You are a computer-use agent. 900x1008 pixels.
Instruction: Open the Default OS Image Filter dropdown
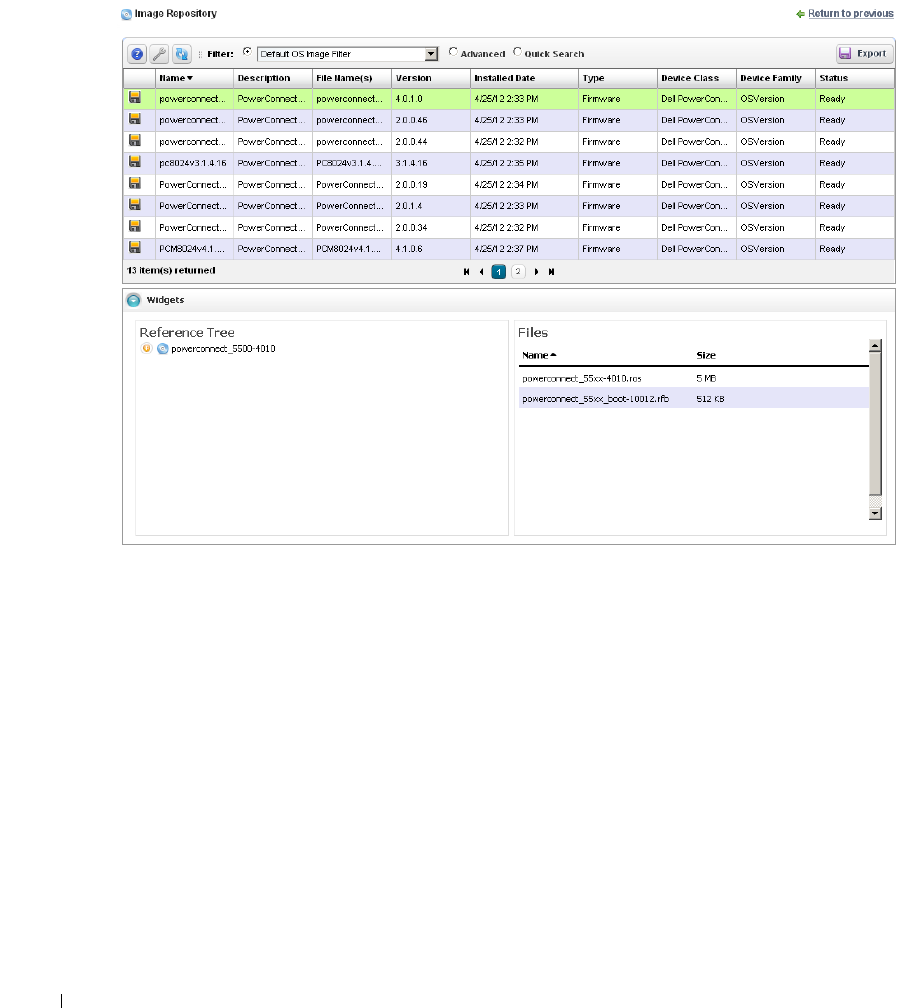(431, 54)
